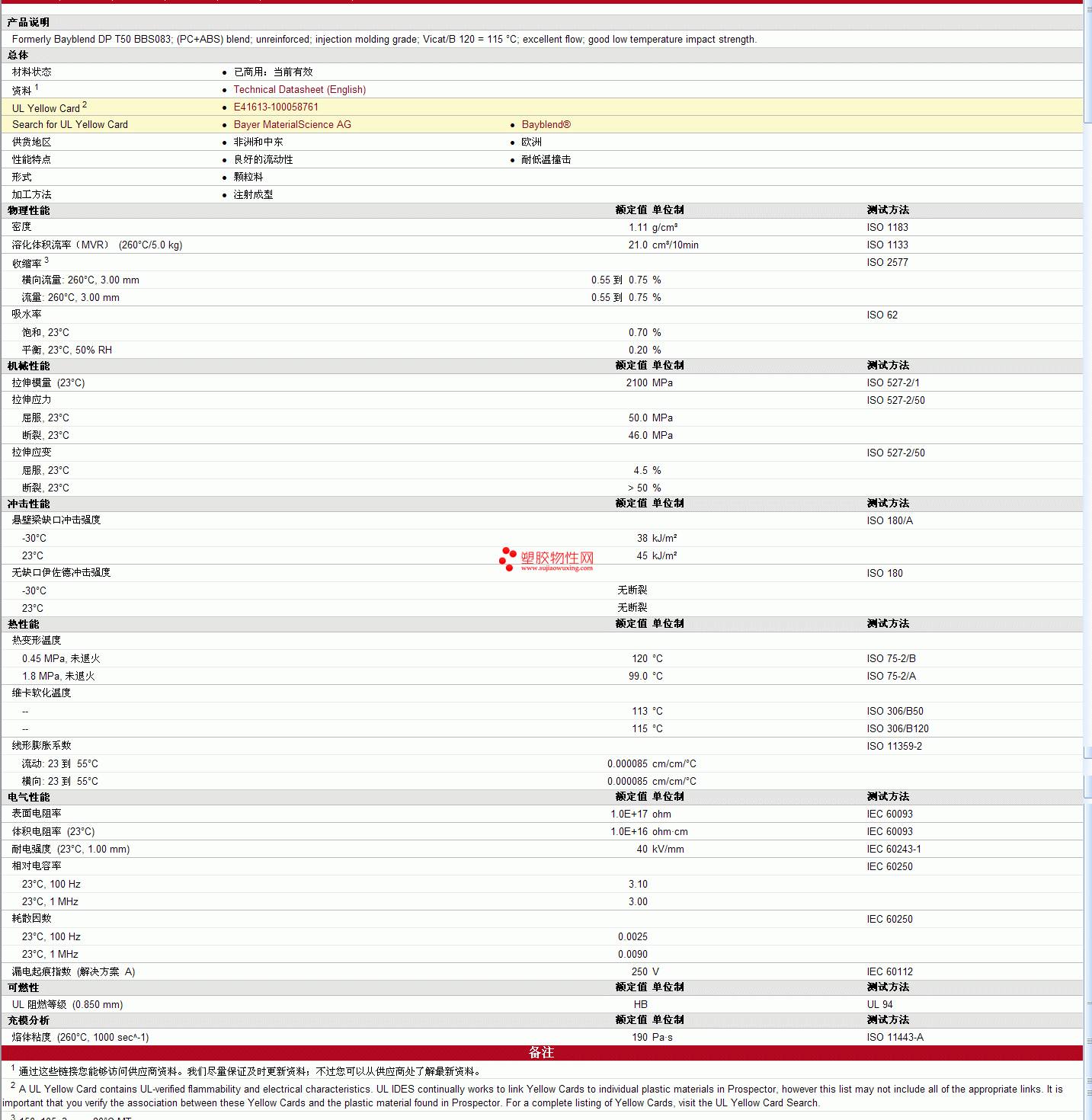Click test method 'ISO 1183'
This screenshot has width=1092, height=1120.
[x=887, y=228]
